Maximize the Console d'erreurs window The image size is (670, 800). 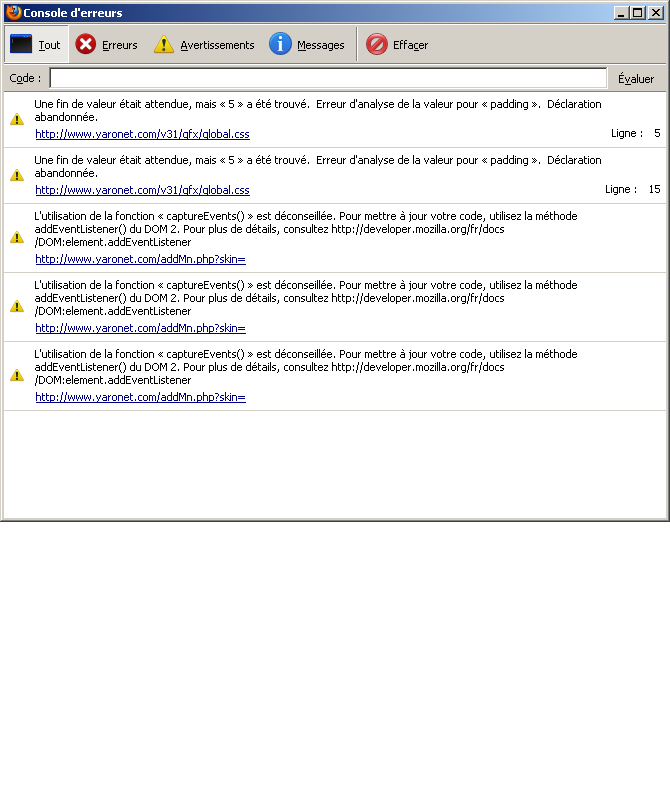637,13
